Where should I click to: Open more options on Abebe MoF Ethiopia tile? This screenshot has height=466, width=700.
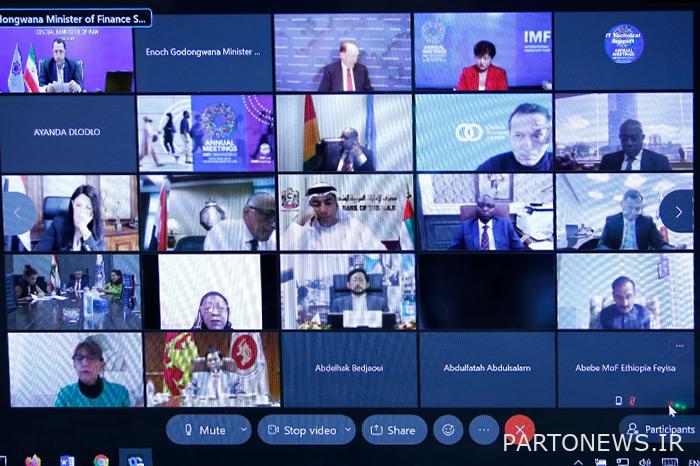coord(680,346)
